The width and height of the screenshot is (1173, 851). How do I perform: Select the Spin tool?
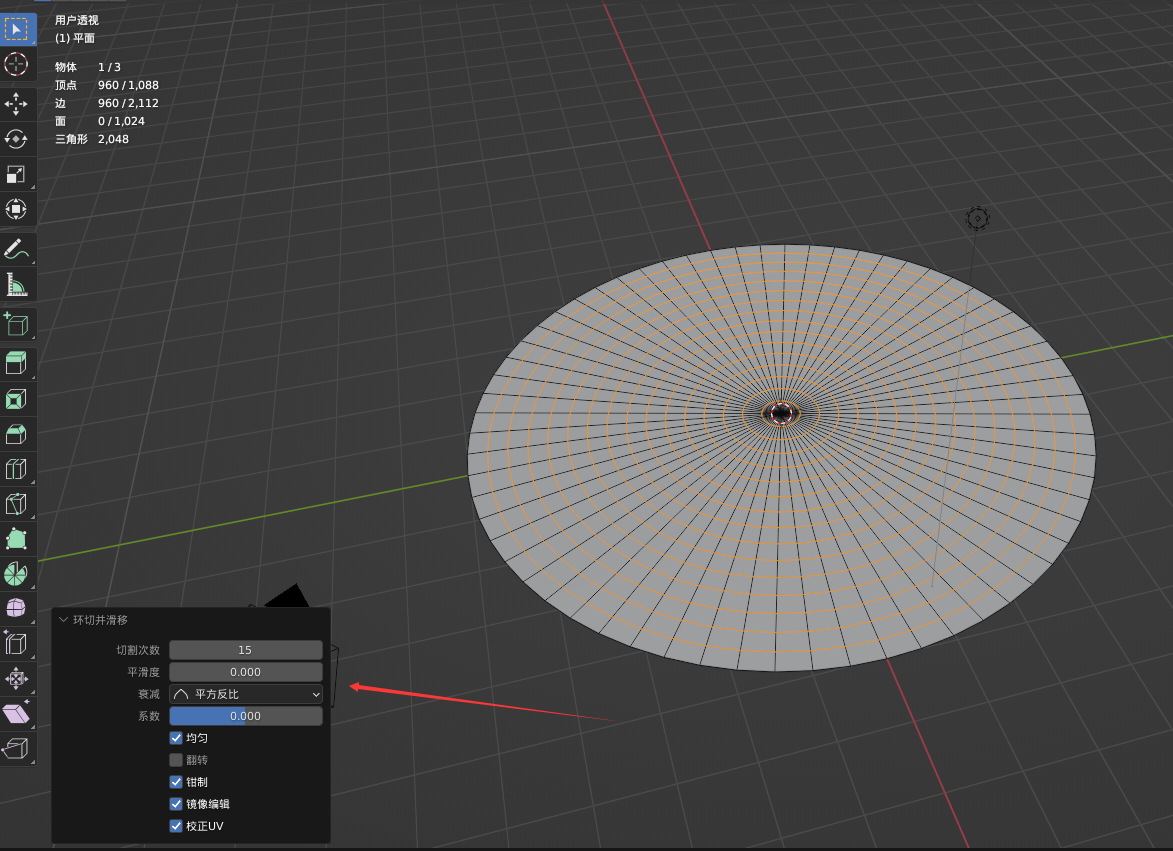[x=16, y=574]
